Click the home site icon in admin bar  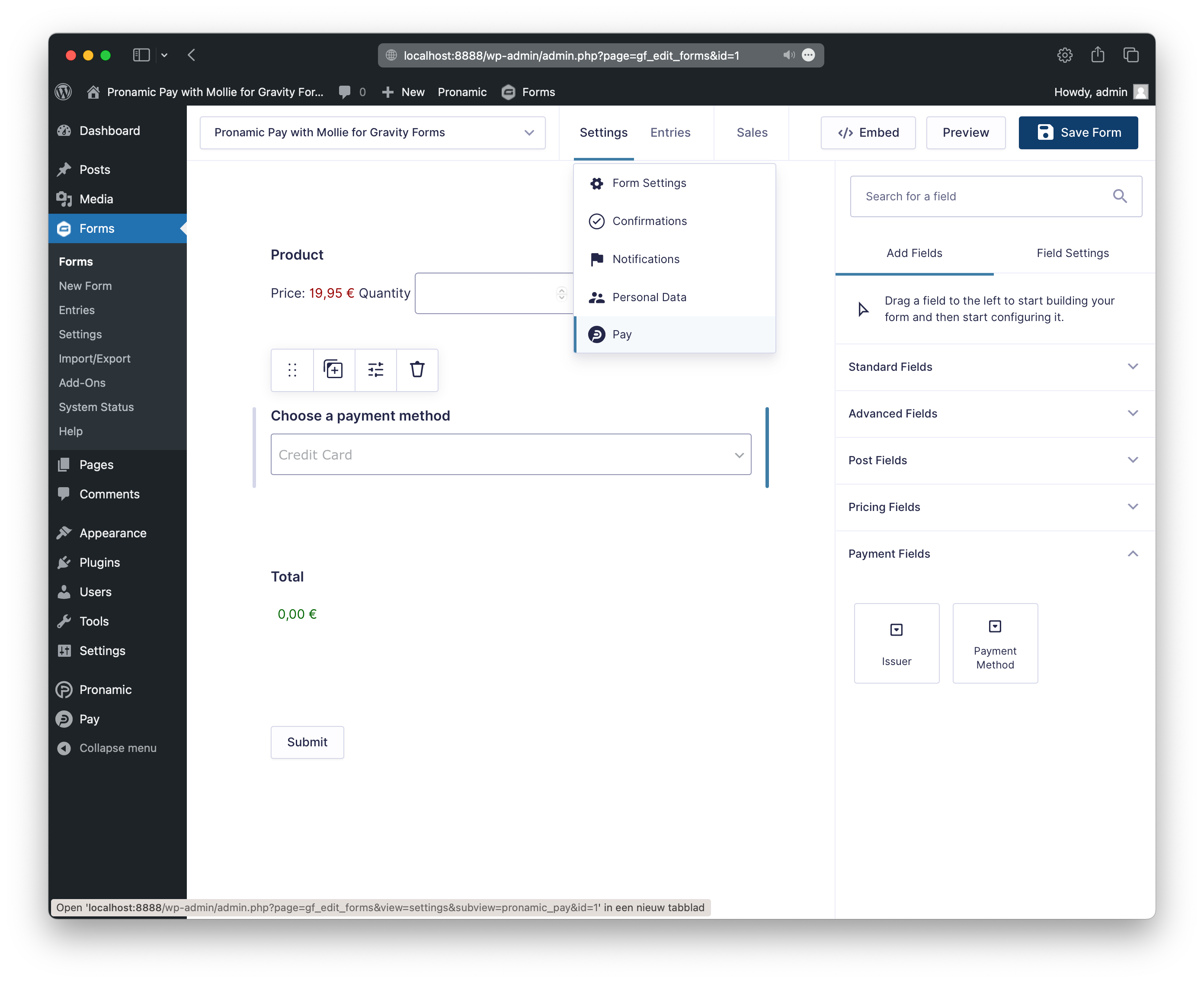pyautogui.click(x=93, y=92)
